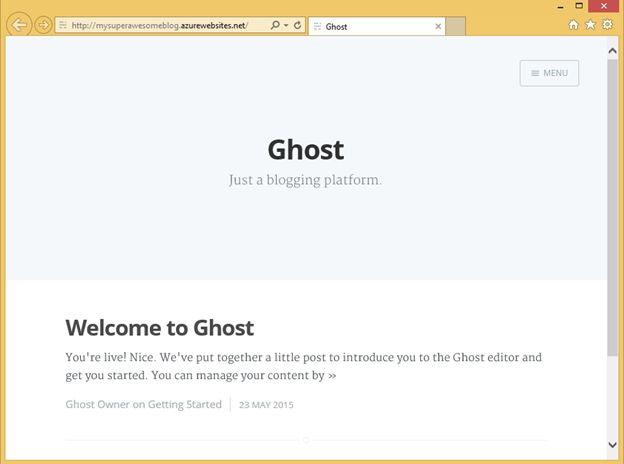Refresh the page with reload icon
624x464 pixels.
297,25
